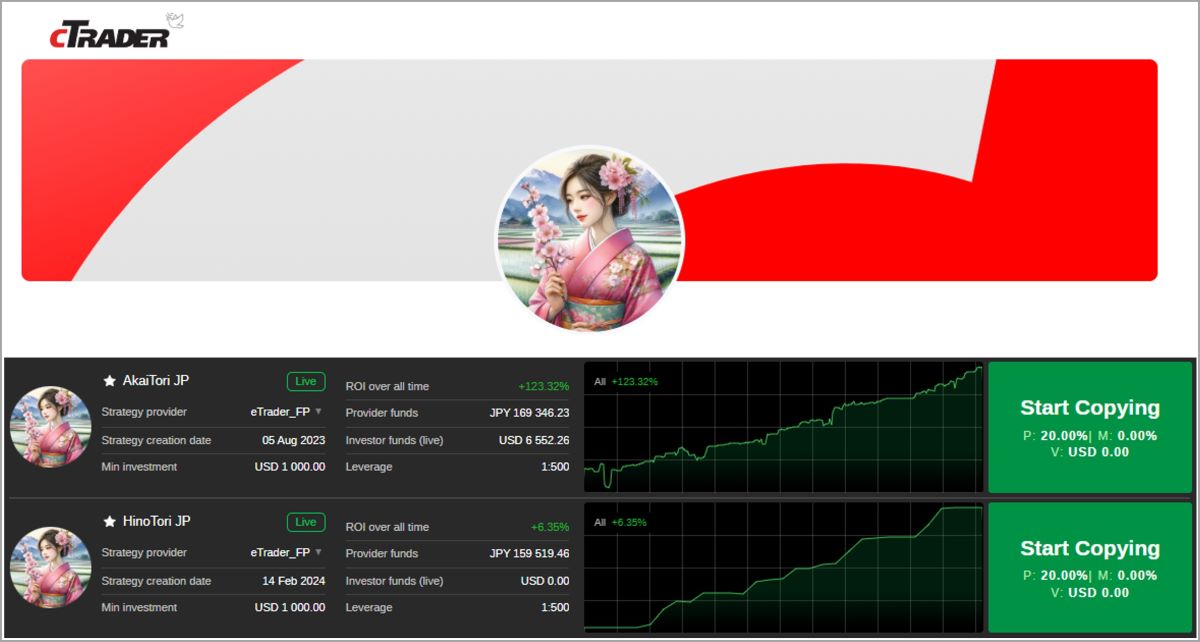Select the HinoTori JP strategy name

tap(158, 521)
